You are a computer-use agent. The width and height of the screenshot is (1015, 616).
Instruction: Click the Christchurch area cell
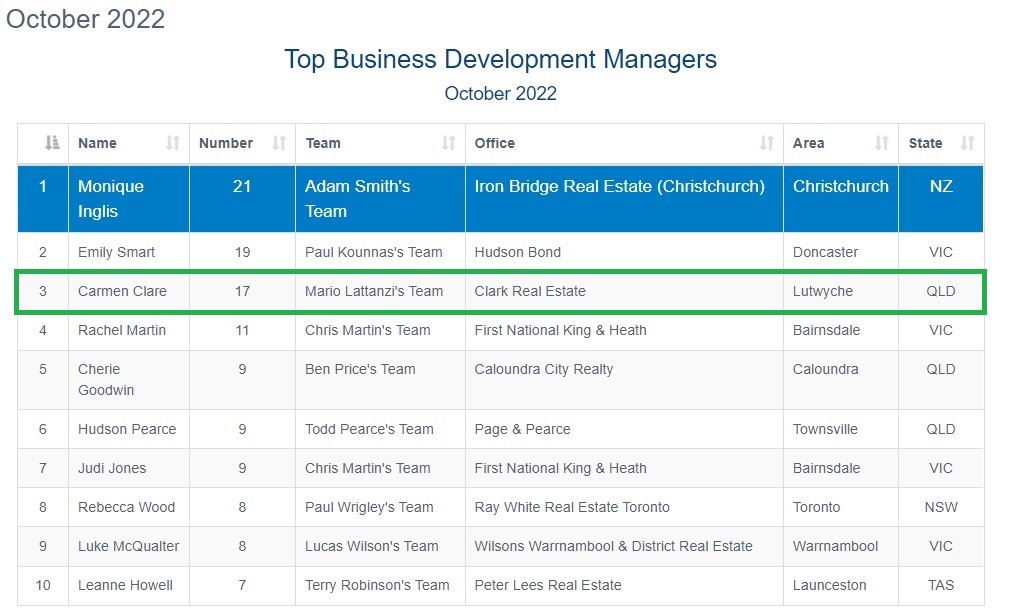pos(841,199)
